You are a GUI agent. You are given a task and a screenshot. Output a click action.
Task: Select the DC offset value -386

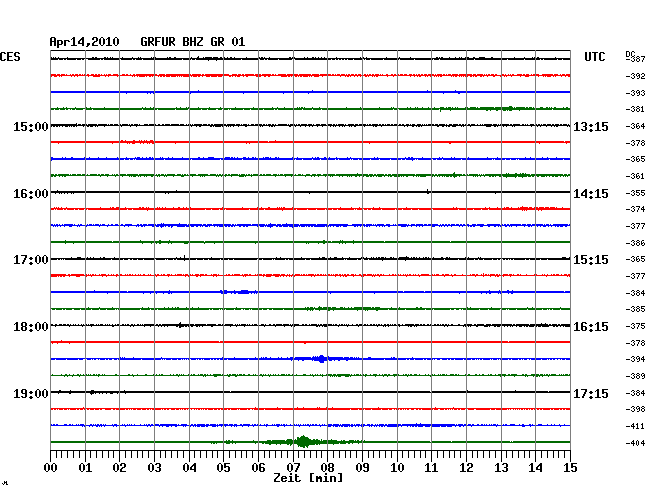(x=635, y=243)
